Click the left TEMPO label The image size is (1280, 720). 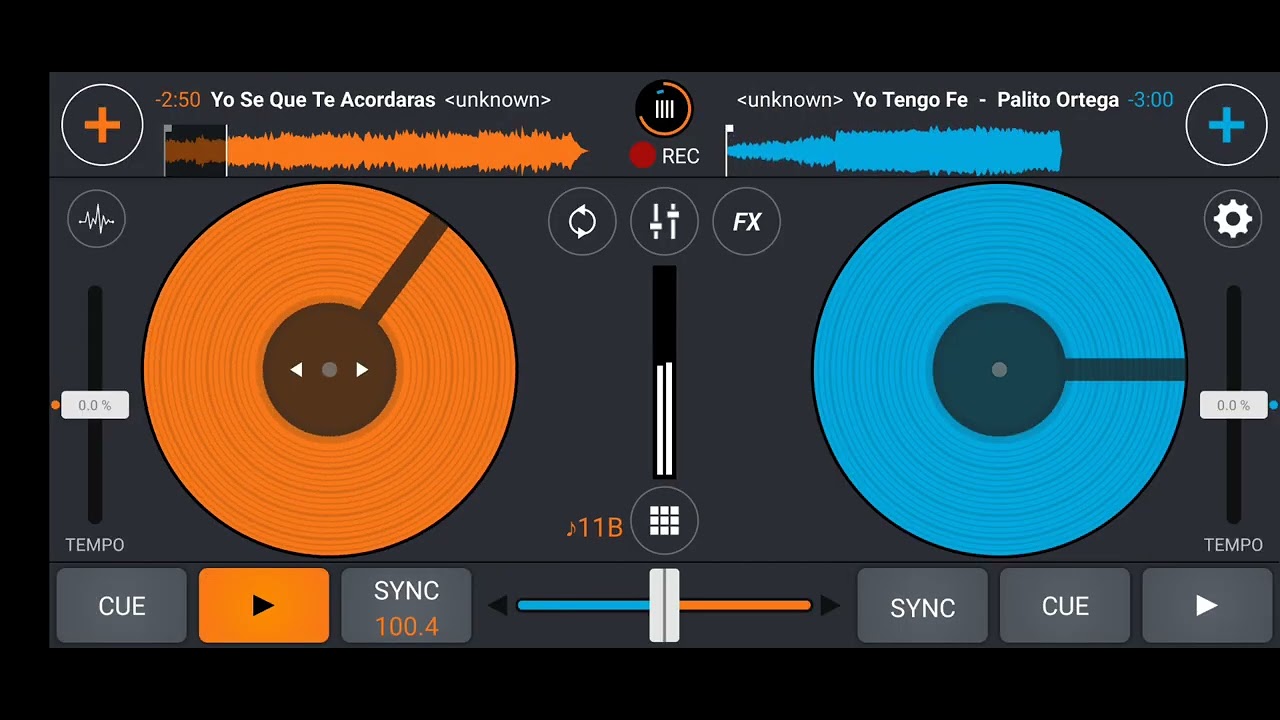[x=95, y=545]
